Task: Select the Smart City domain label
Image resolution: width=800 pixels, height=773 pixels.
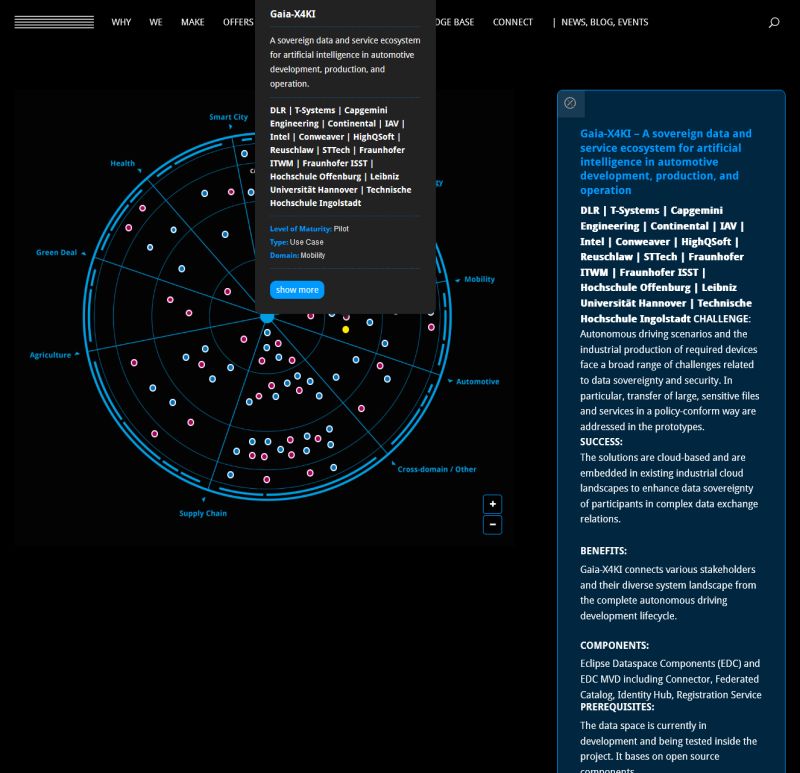Action: (229, 117)
